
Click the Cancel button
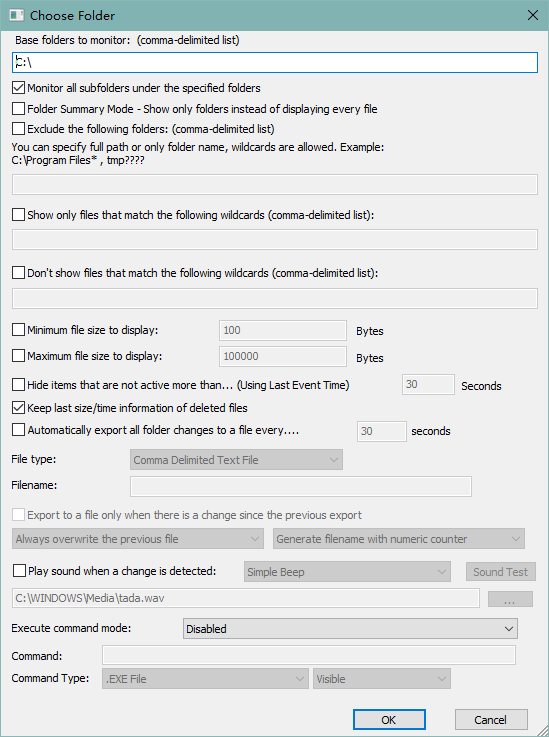click(491, 720)
